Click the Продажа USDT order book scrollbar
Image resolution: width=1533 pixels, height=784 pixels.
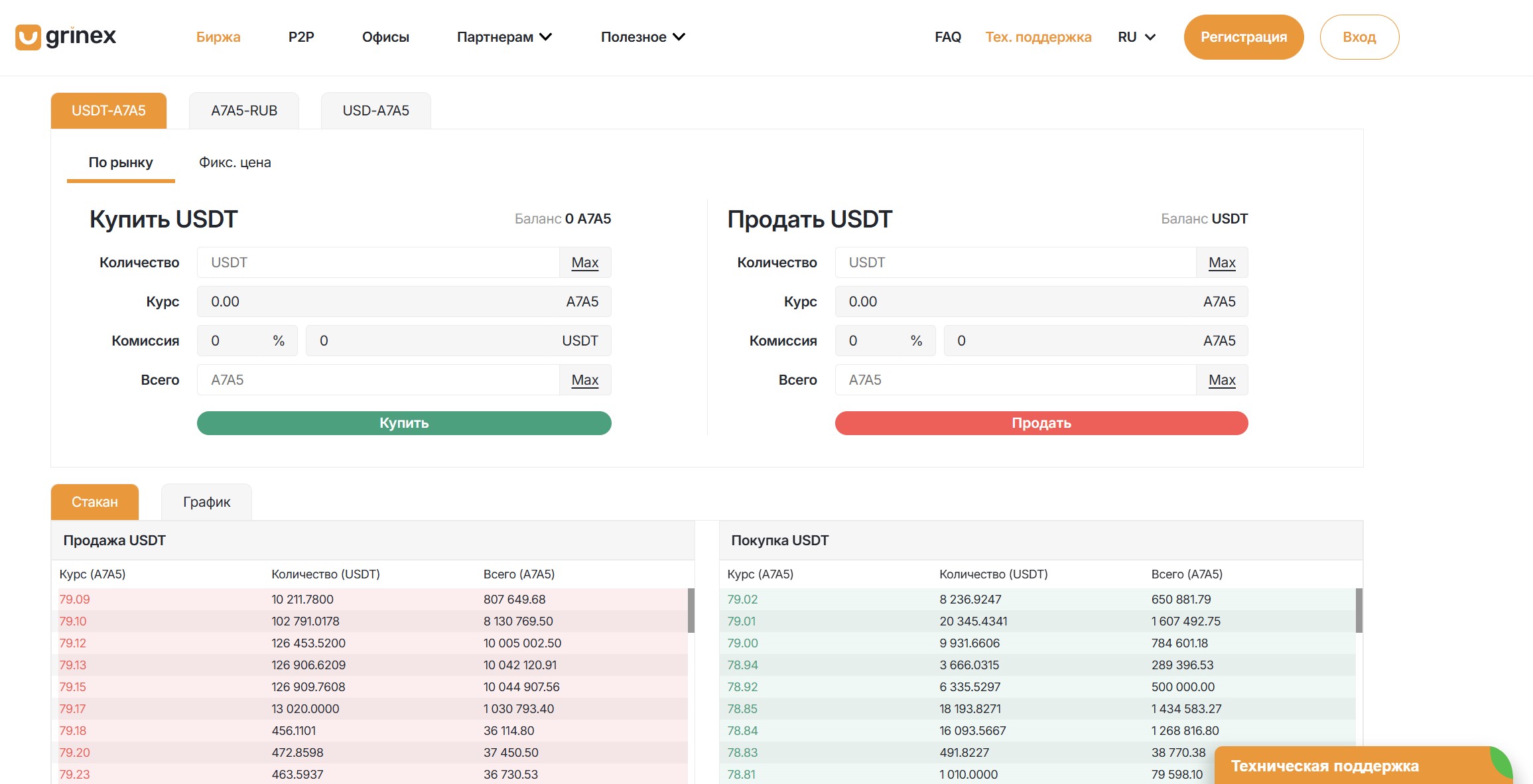point(691,610)
